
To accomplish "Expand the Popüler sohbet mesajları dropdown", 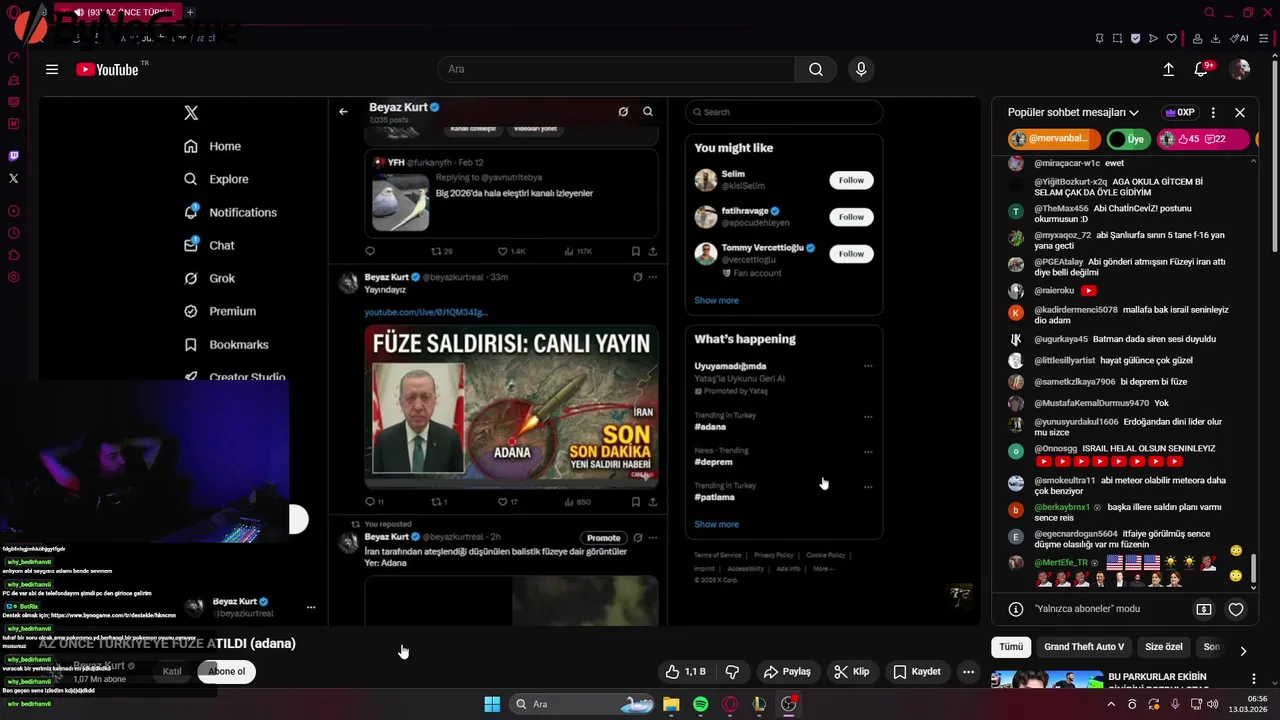I will click(1073, 113).
